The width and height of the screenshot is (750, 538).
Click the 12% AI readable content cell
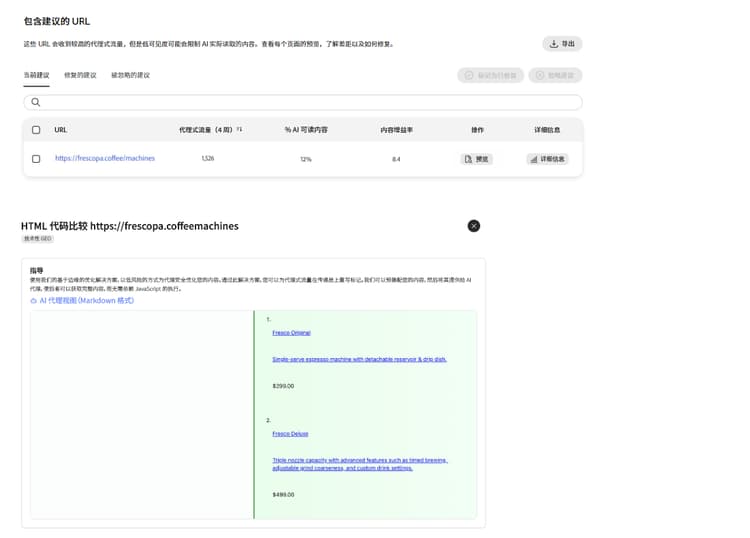[306, 159]
